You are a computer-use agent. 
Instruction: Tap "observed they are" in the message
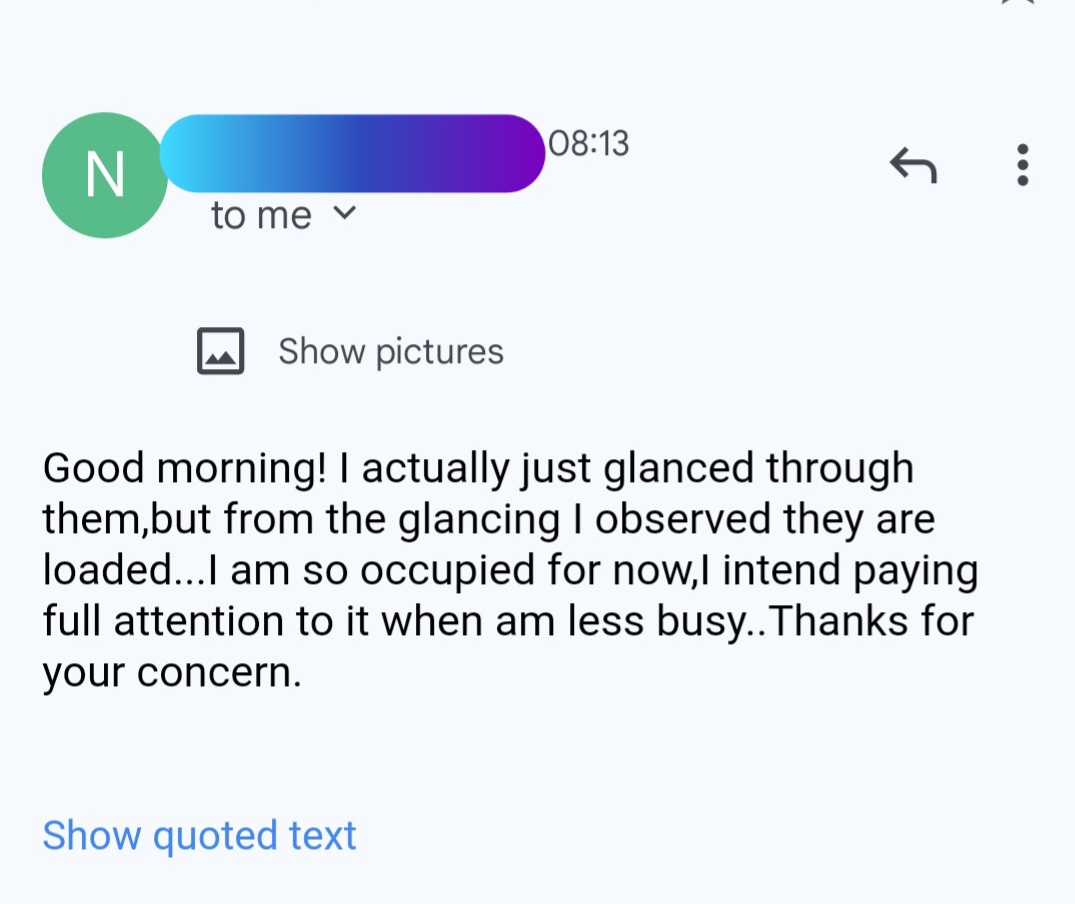click(x=764, y=519)
